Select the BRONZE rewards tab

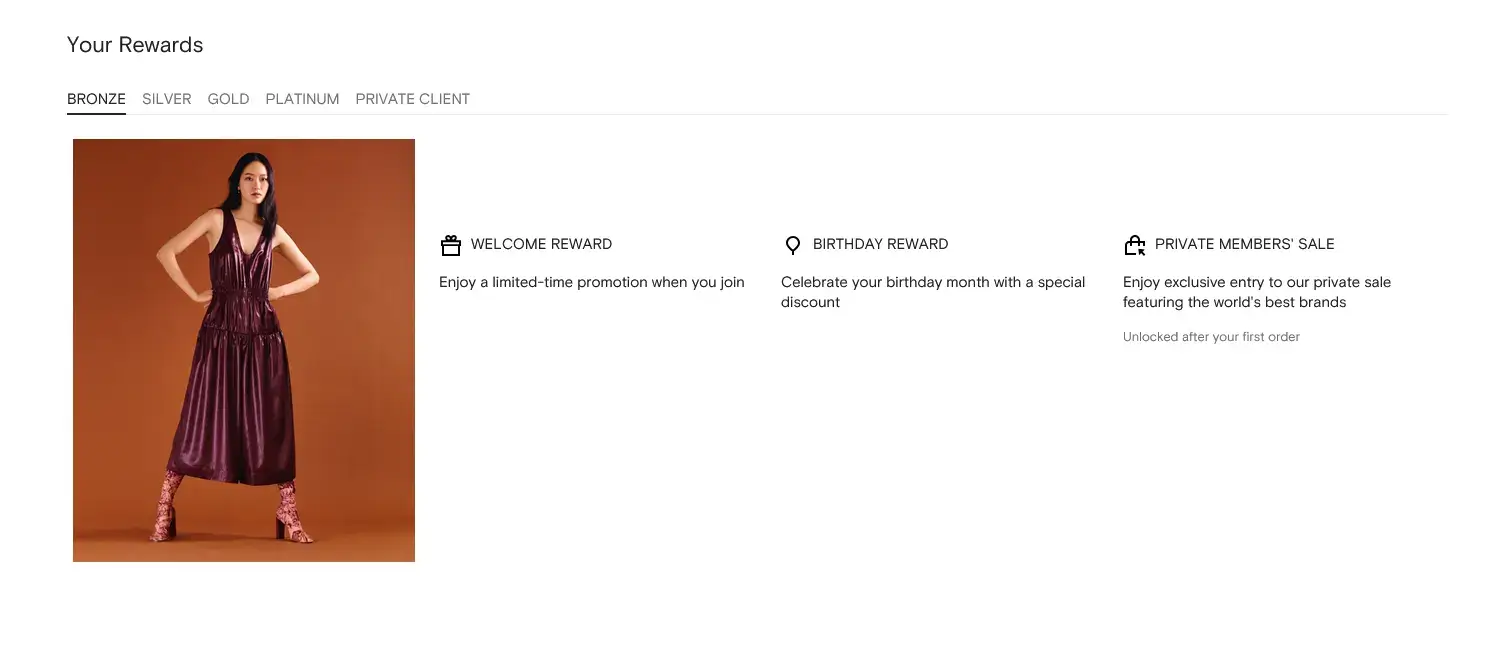[x=96, y=99]
